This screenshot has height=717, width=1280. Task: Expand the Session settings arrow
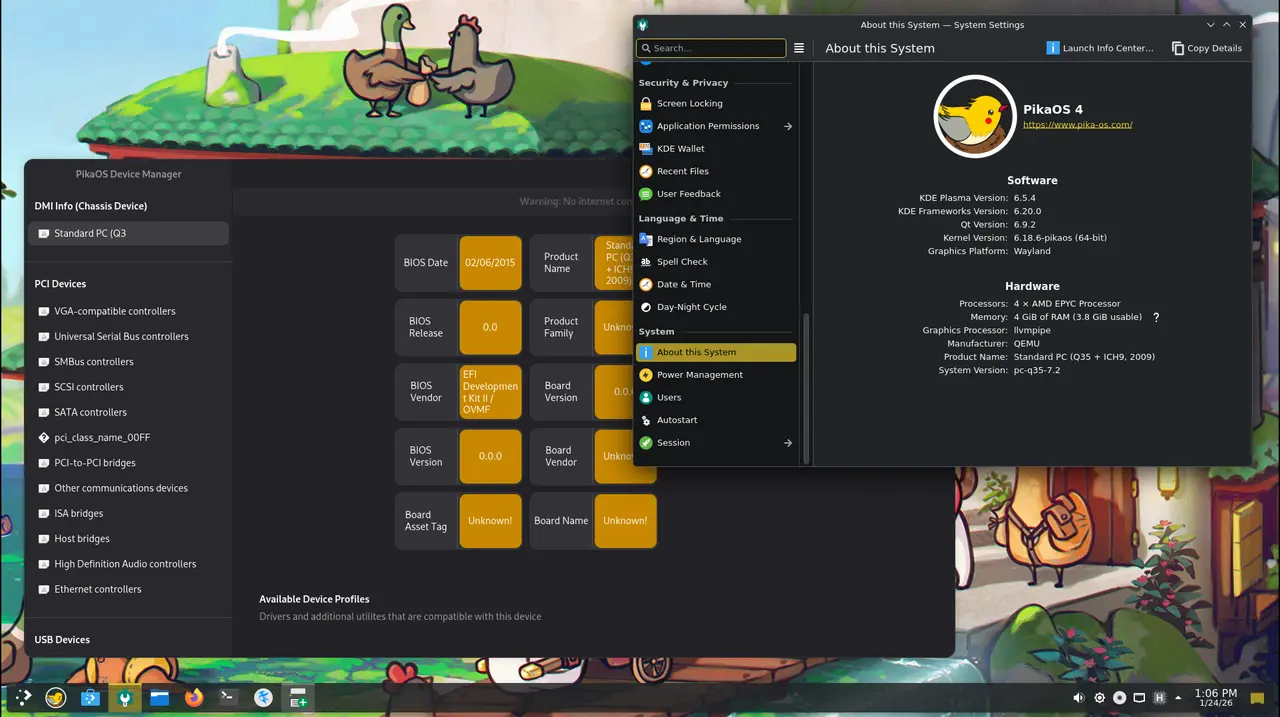[x=788, y=443]
